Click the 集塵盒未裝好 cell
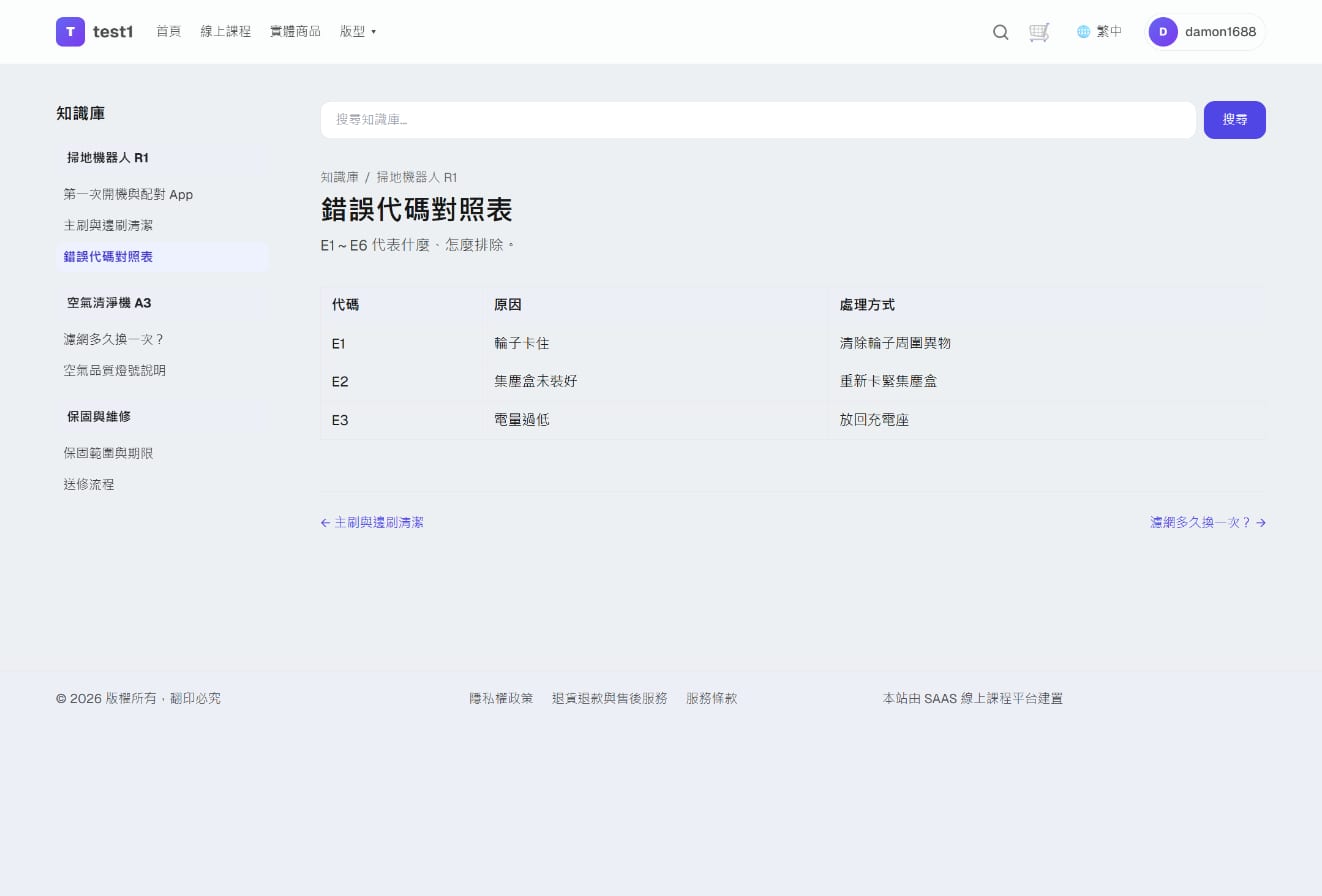Screen dimensions: 1322x896 (x=655, y=382)
